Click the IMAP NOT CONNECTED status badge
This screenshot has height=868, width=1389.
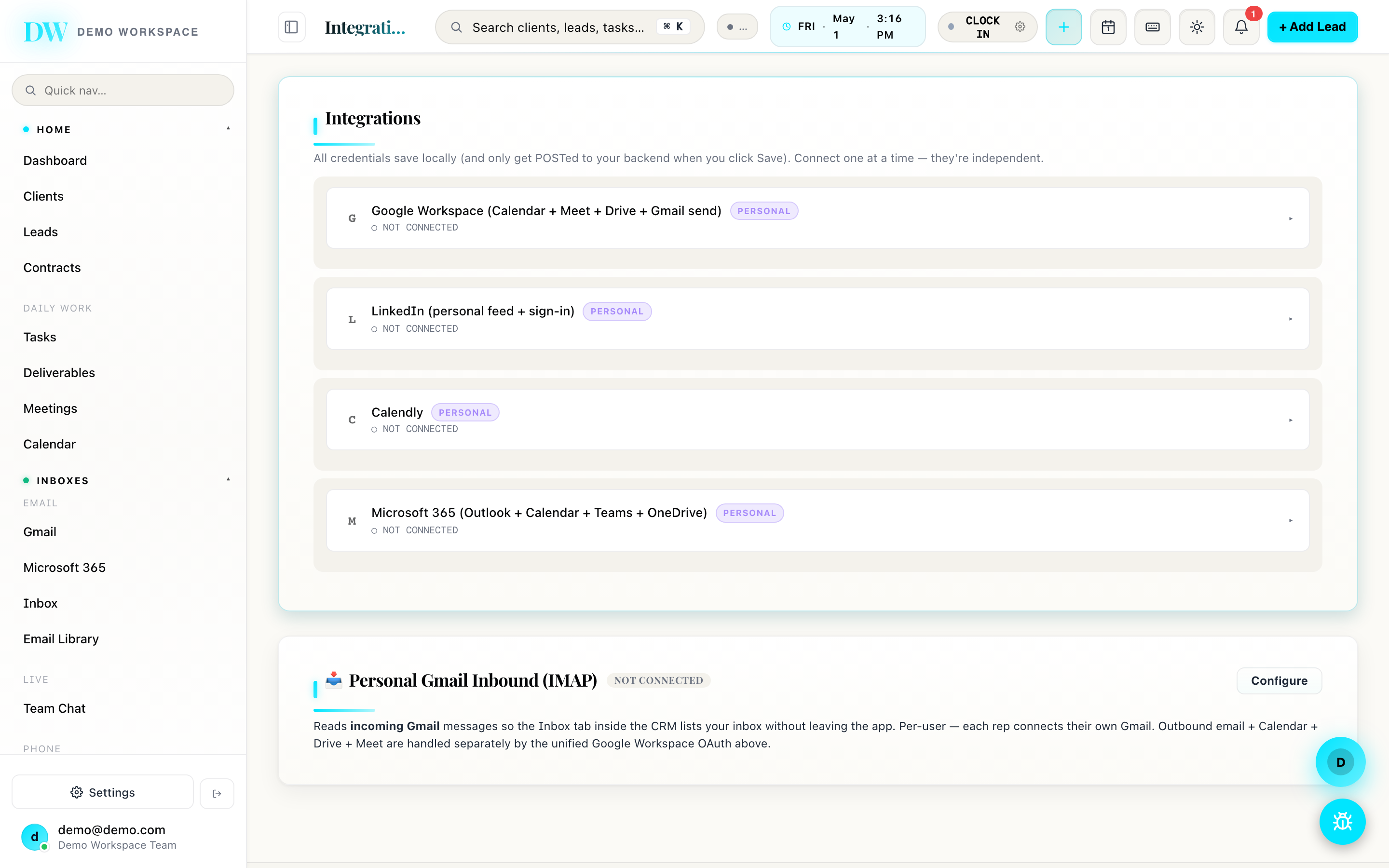tap(658, 680)
